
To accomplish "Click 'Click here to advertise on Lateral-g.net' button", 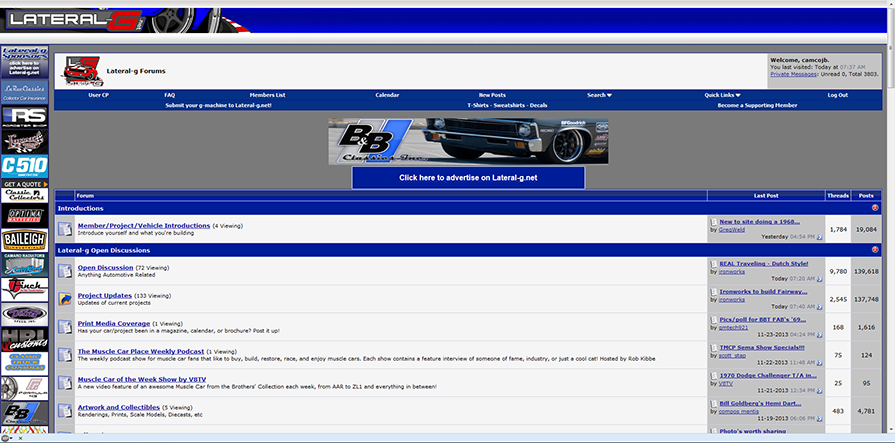I will (x=468, y=178).
